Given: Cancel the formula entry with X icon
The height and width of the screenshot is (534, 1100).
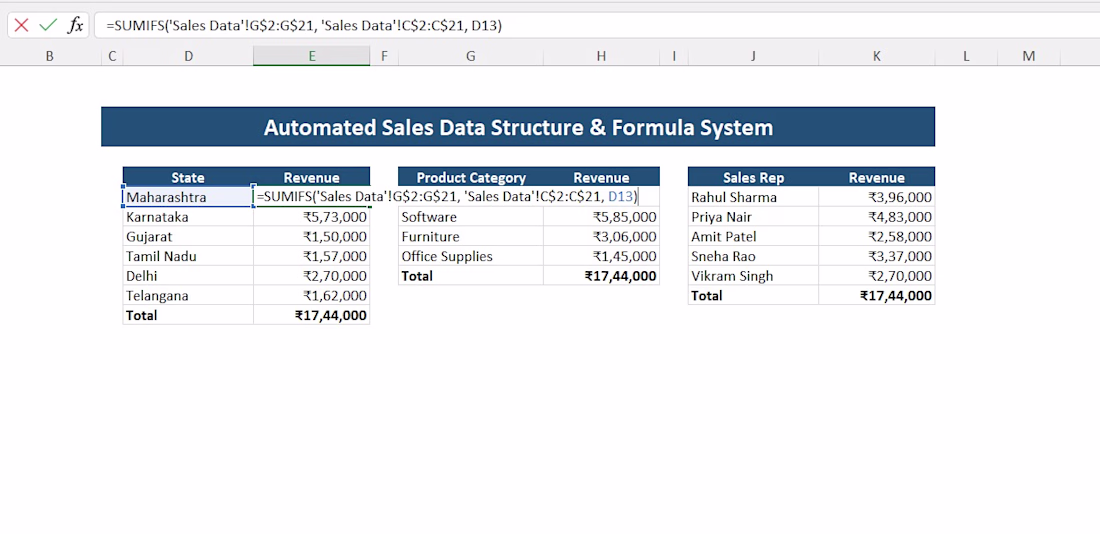Looking at the screenshot, I should (x=21, y=26).
